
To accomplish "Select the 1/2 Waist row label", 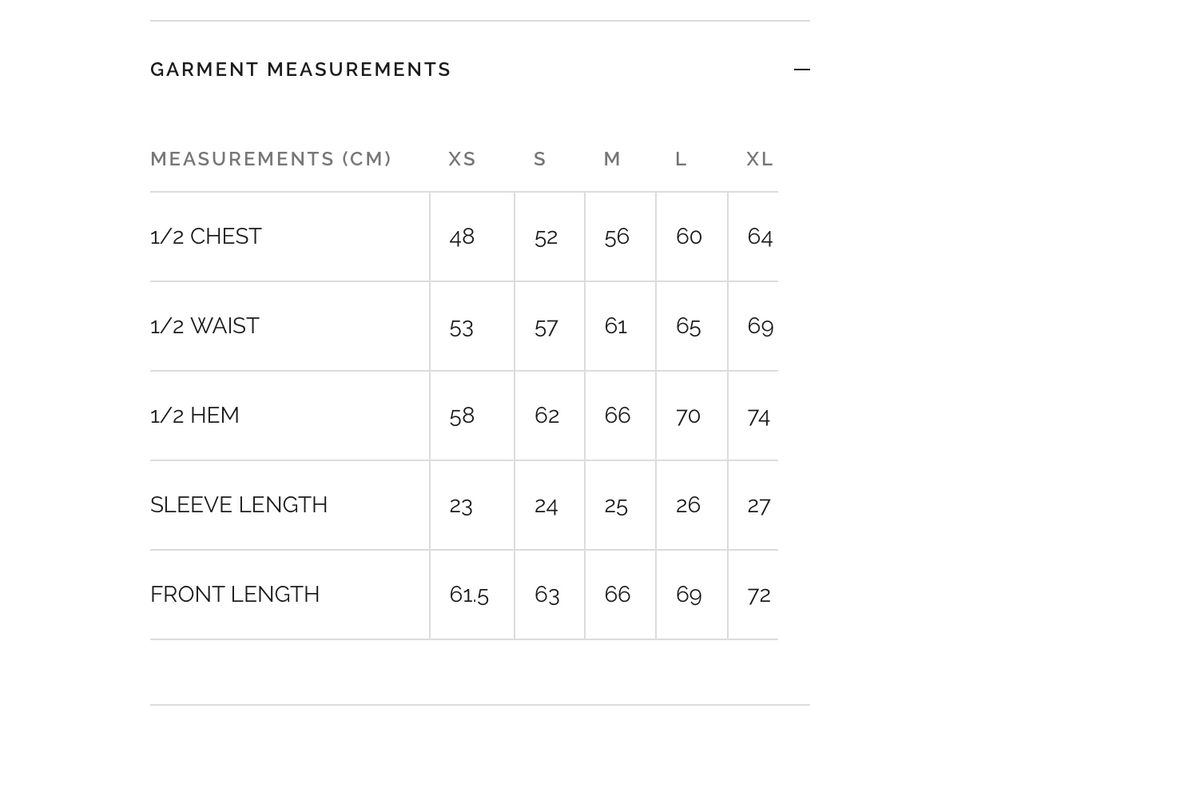I will click(205, 326).
